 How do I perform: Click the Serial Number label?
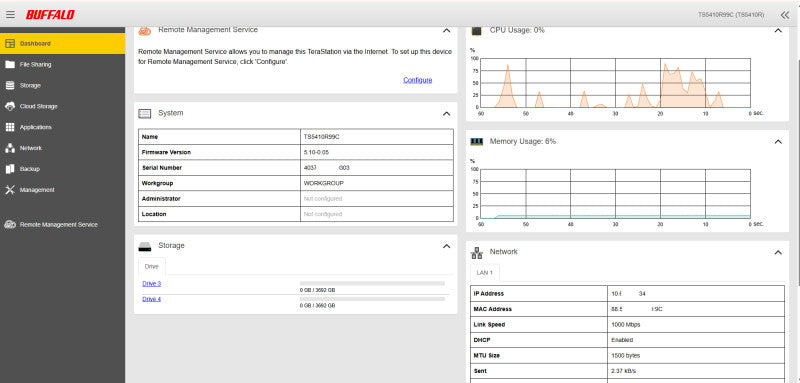tap(162, 168)
